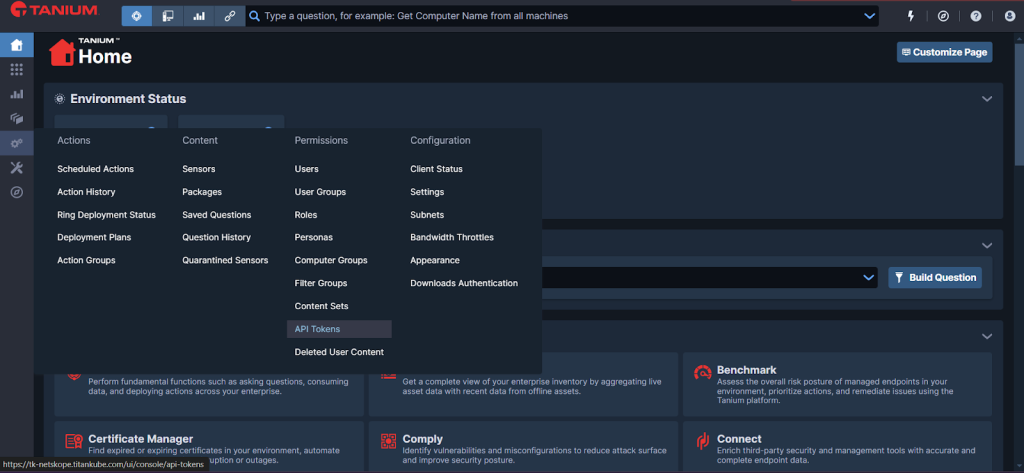The image size is (1024, 473).
Task: Collapse the Environment Status section chevron
Action: (987, 99)
